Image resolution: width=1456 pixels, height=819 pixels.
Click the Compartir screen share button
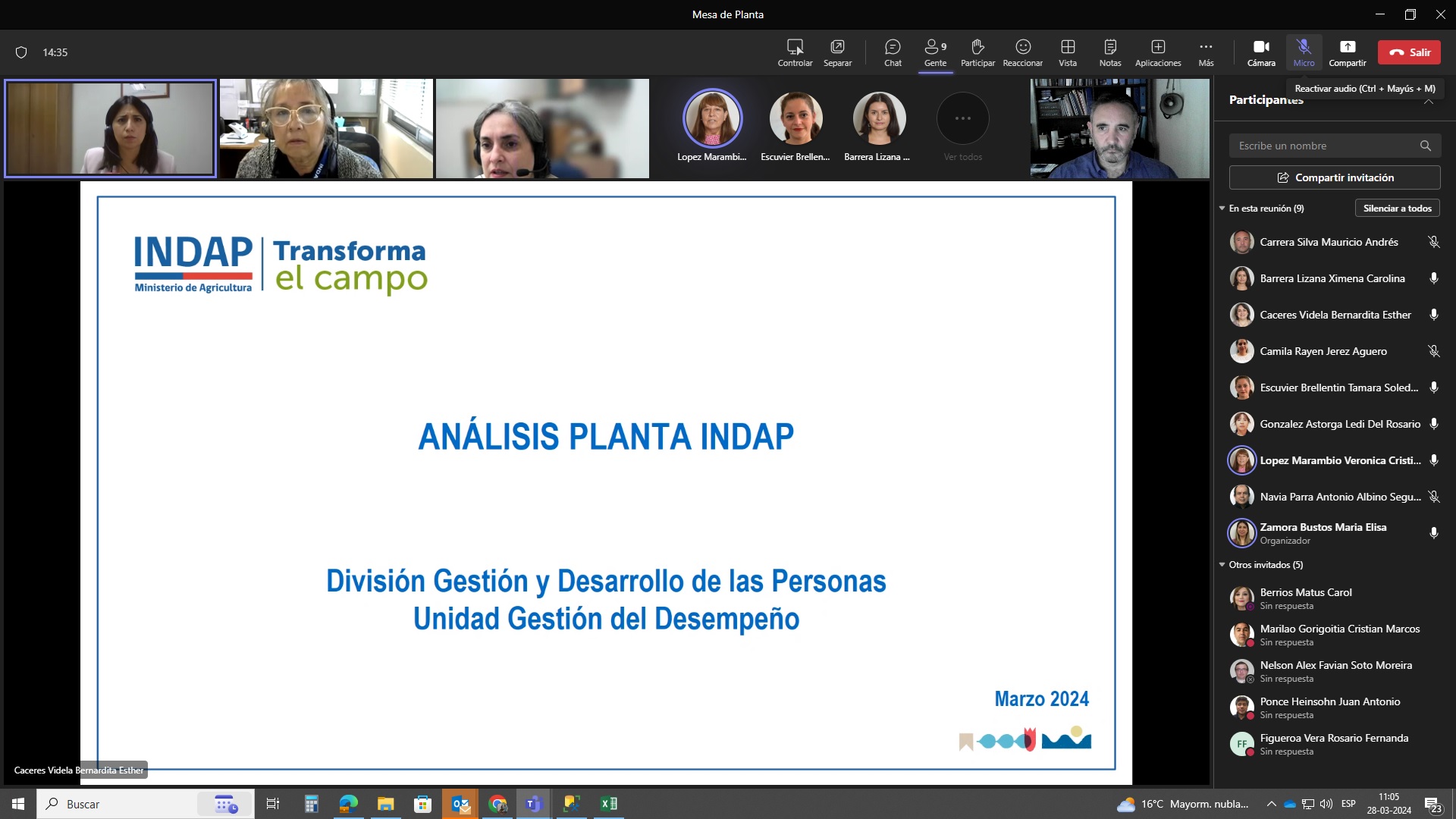click(x=1347, y=52)
